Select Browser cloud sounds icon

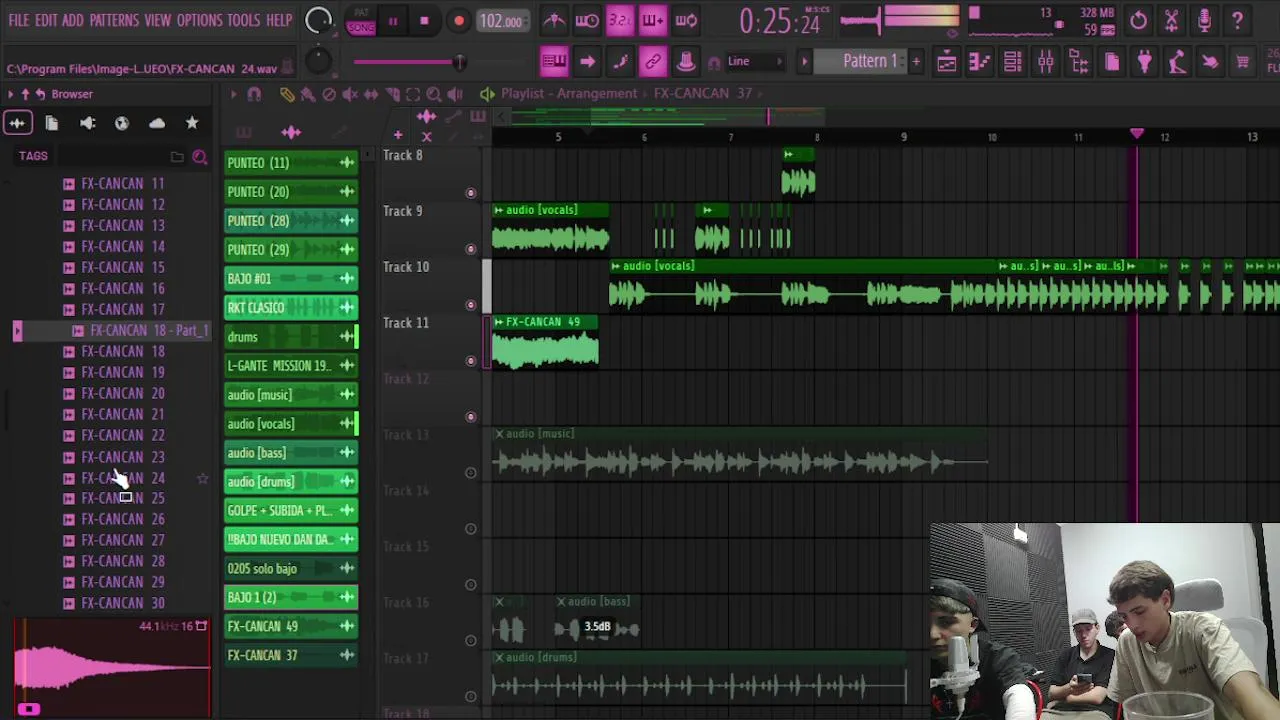(157, 123)
